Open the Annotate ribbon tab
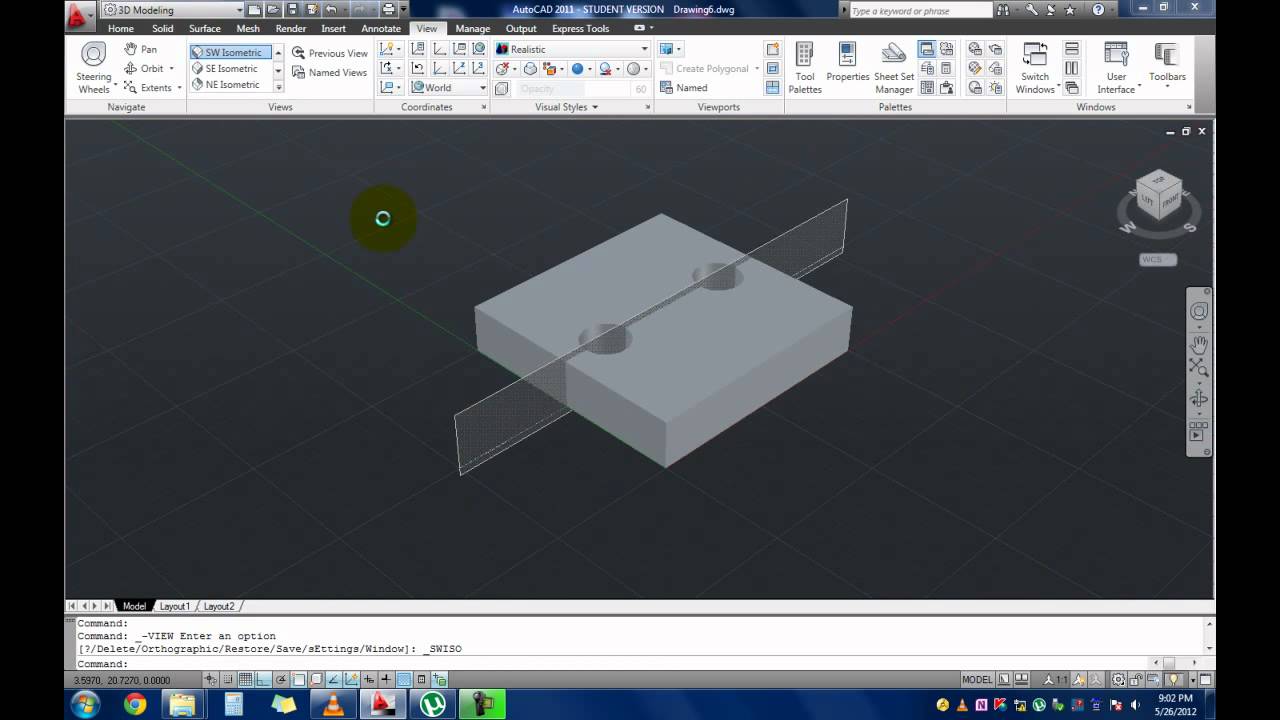The height and width of the screenshot is (720, 1280). tap(381, 28)
